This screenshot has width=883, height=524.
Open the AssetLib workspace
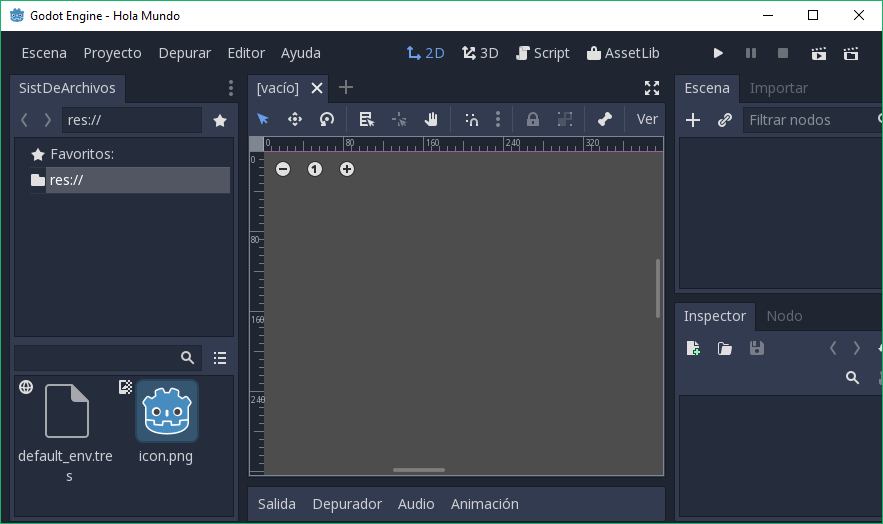(623, 53)
